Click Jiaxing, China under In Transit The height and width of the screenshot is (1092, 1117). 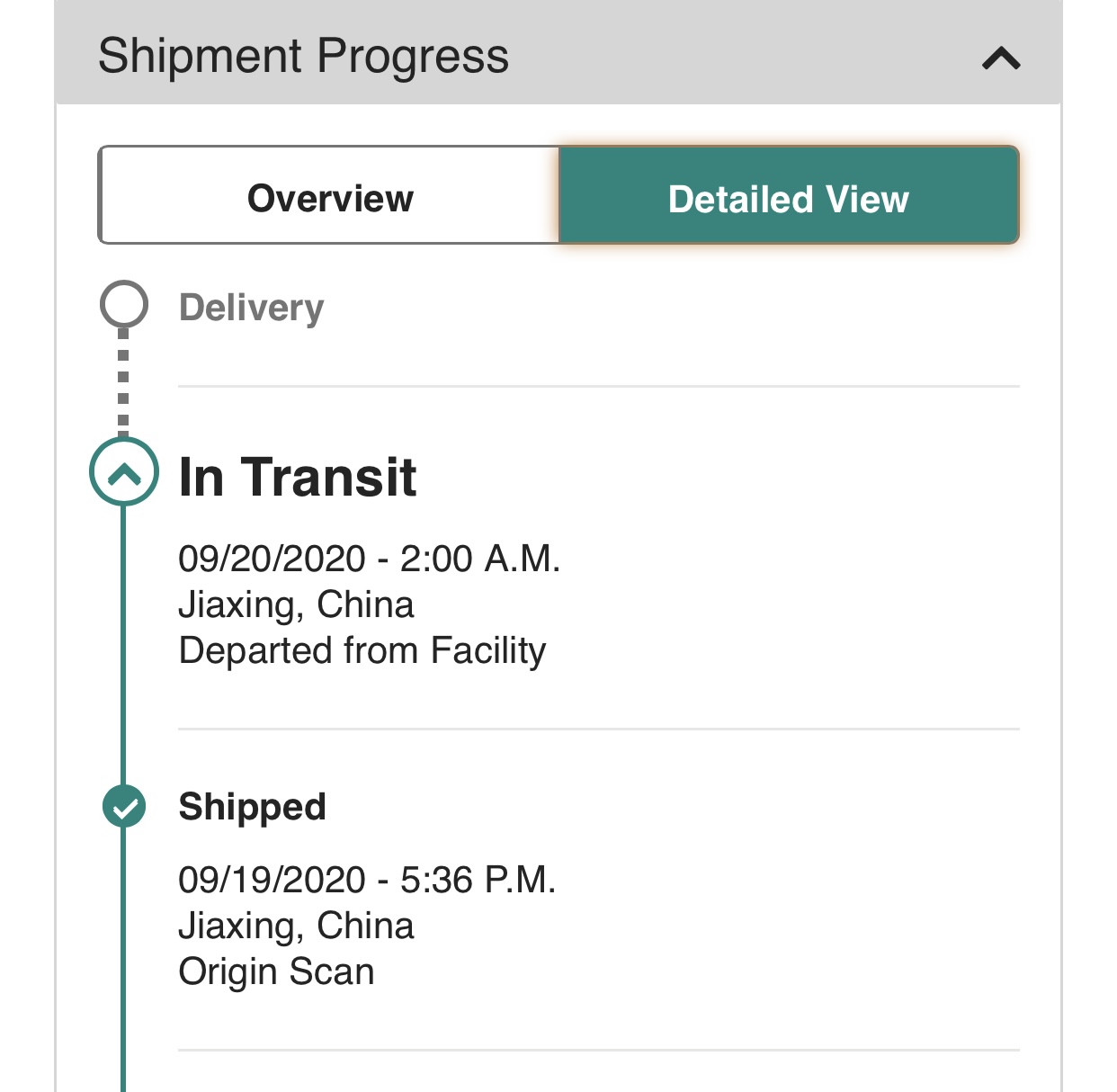click(x=296, y=604)
